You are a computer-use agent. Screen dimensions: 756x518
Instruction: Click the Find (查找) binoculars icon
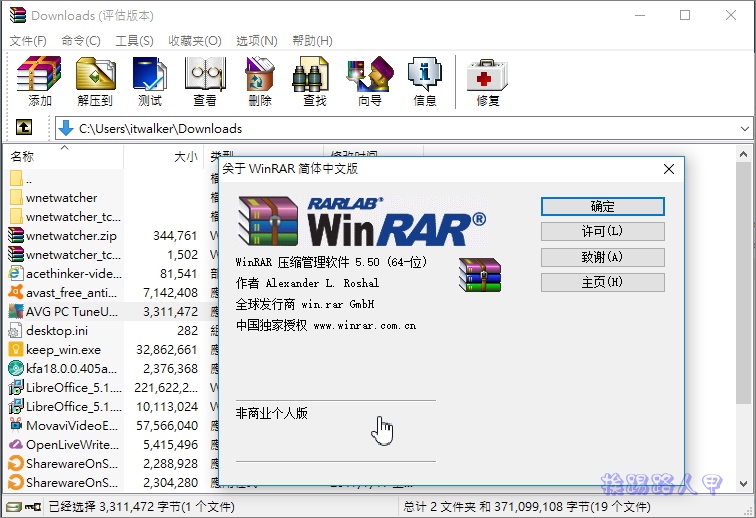pyautogui.click(x=310, y=74)
